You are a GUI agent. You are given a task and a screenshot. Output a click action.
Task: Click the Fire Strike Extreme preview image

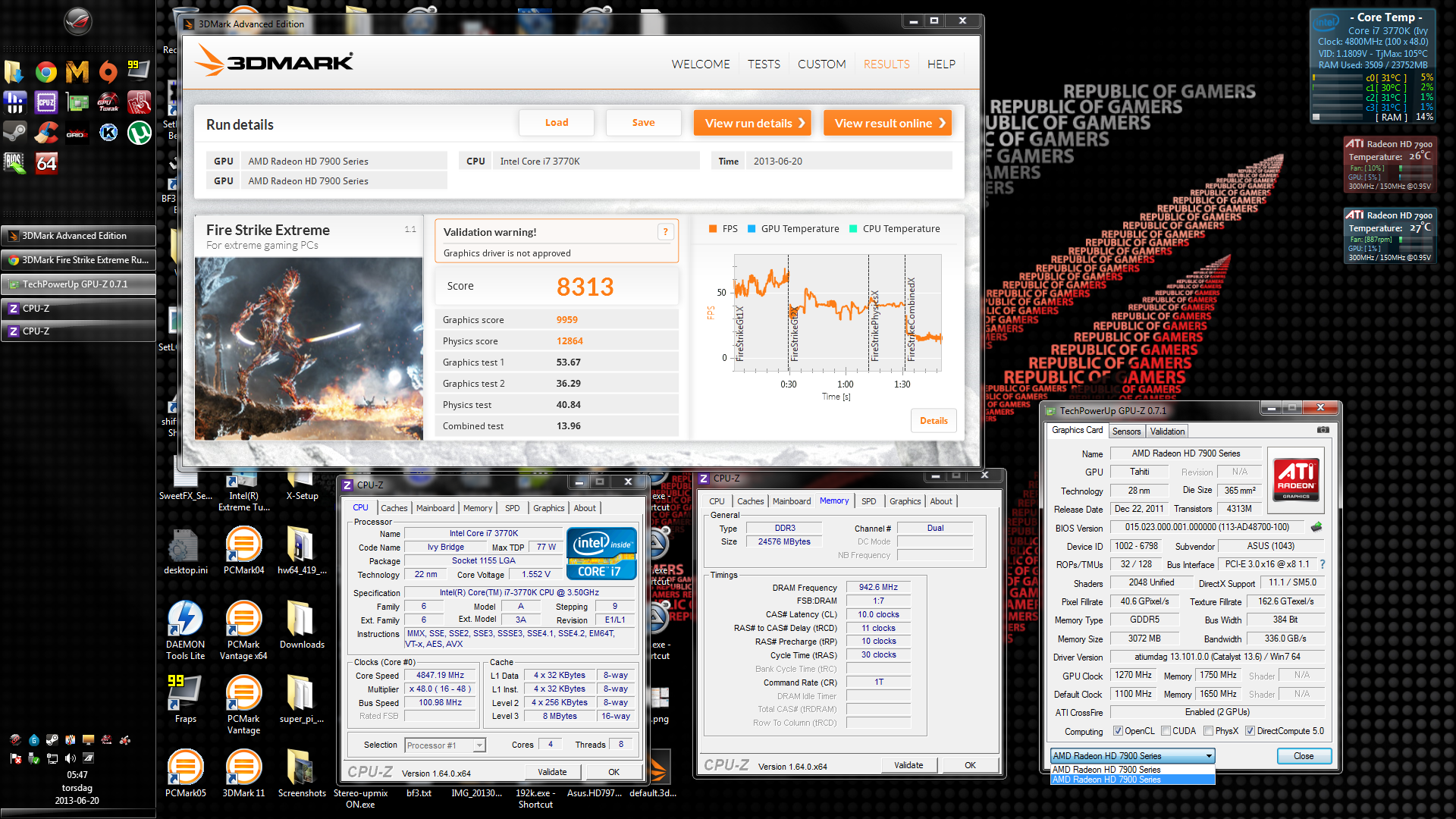pos(309,349)
